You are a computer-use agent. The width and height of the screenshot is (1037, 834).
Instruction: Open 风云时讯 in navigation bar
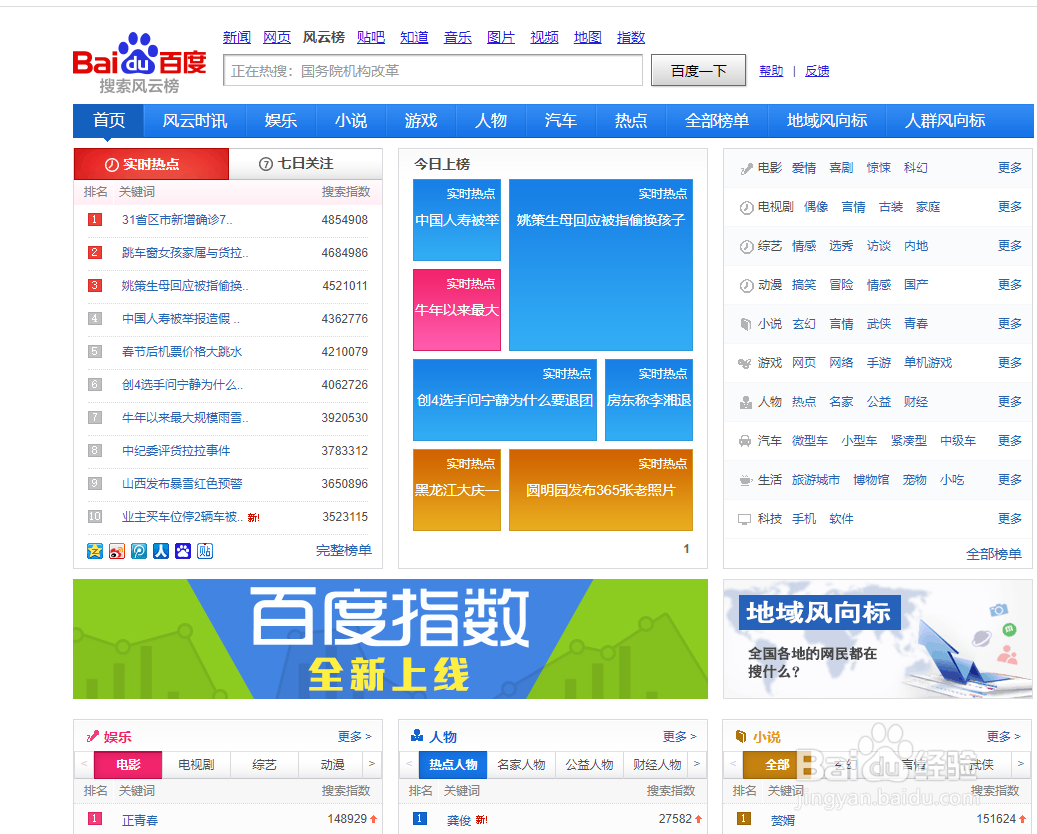coord(195,120)
